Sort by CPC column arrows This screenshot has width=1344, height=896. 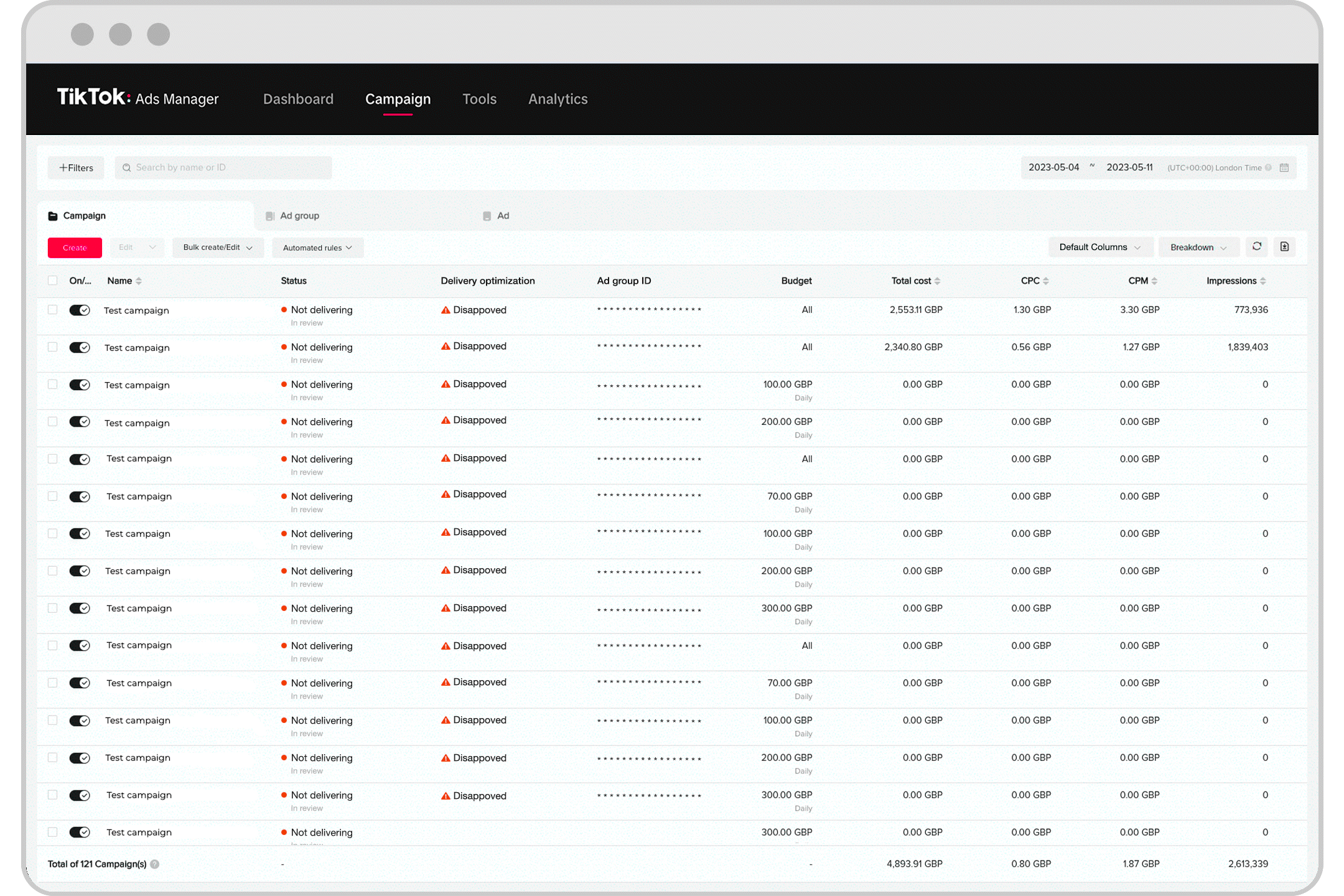point(1046,281)
